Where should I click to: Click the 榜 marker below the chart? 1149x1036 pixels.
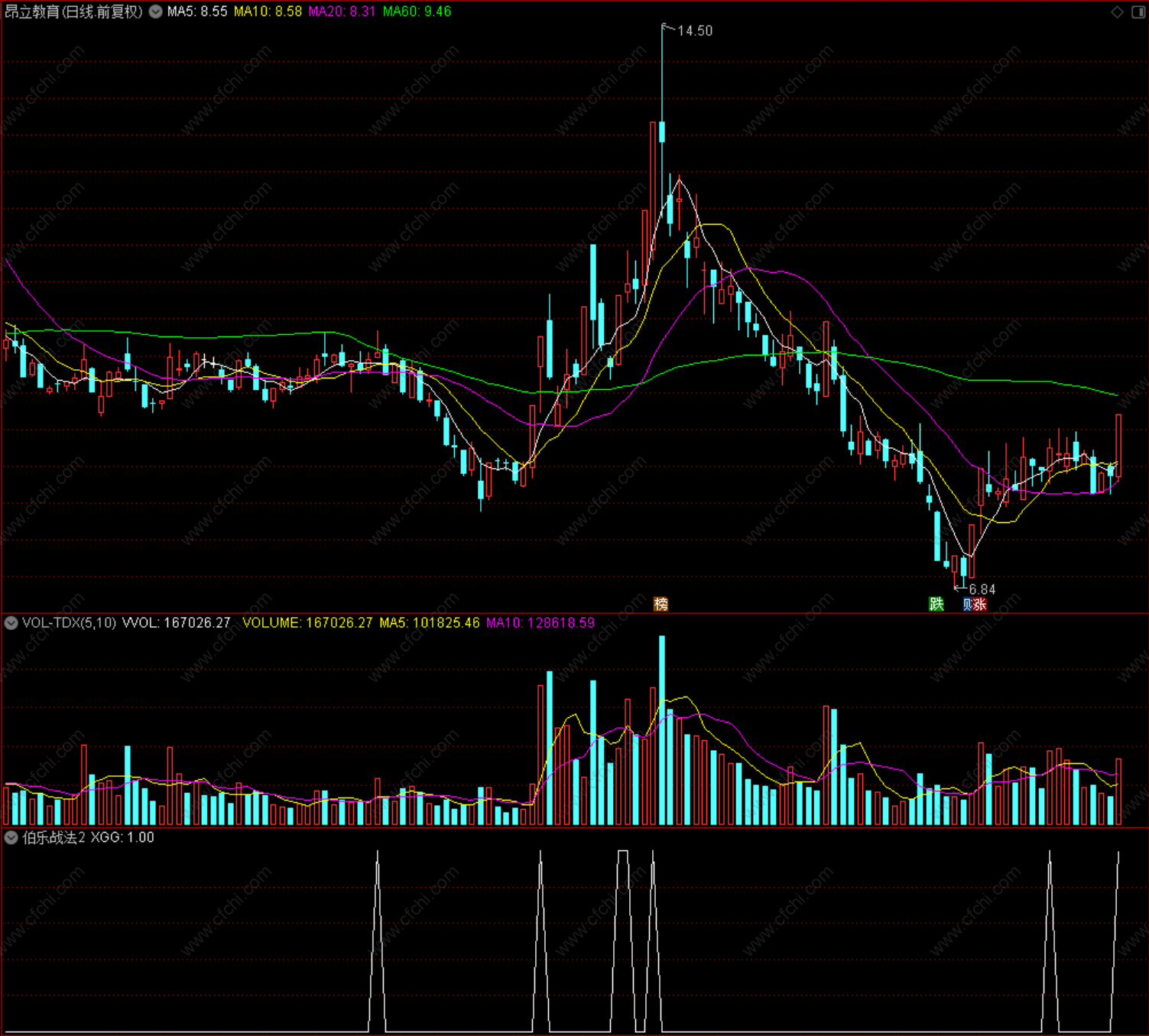pyautogui.click(x=661, y=604)
